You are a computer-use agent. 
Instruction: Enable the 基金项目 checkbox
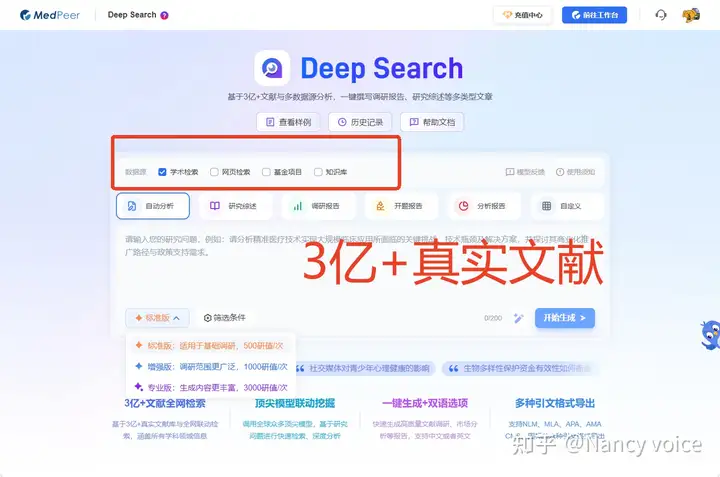[266, 172]
